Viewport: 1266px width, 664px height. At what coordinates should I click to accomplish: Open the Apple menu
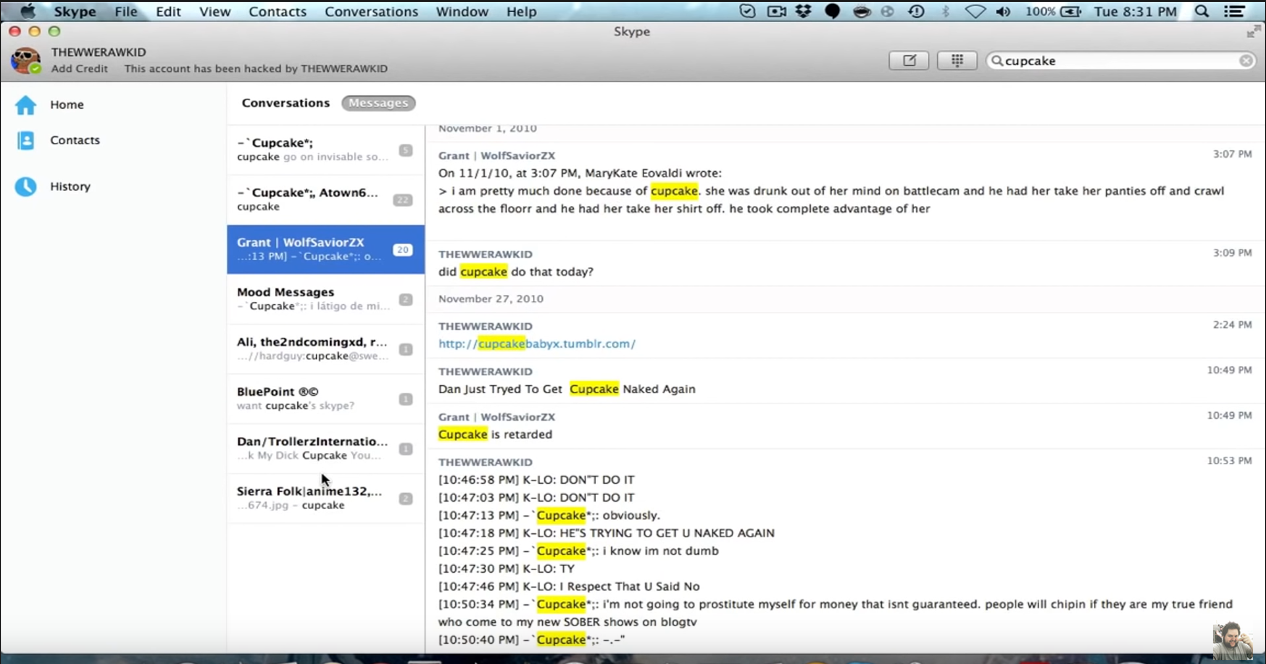(27, 12)
